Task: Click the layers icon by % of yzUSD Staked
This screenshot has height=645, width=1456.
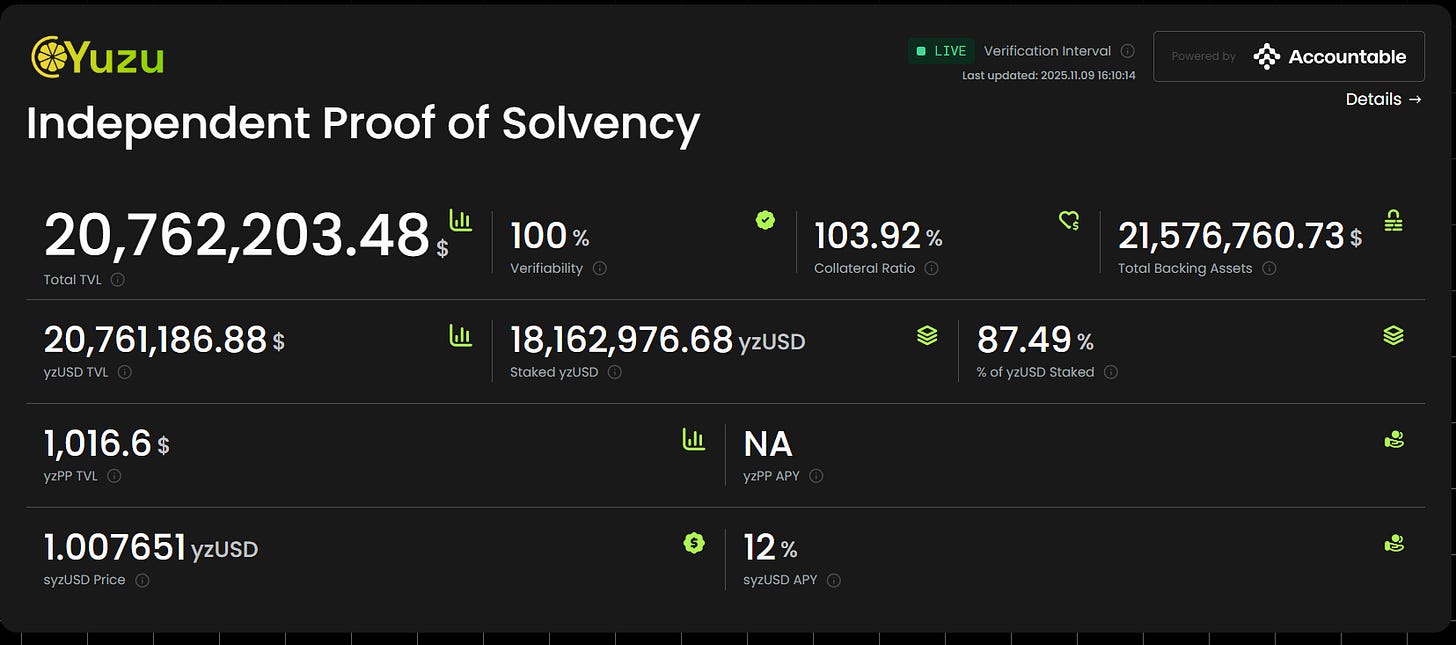Action: [x=1393, y=336]
